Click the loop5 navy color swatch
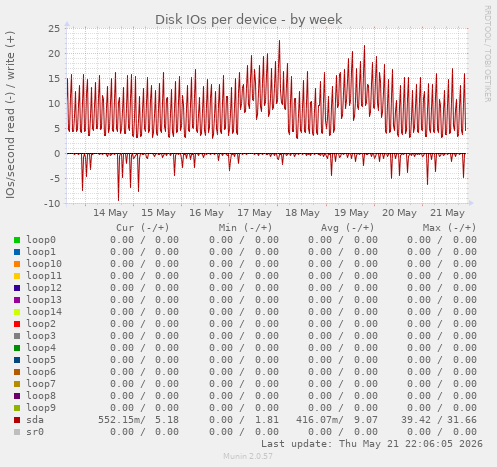 click(x=17, y=360)
